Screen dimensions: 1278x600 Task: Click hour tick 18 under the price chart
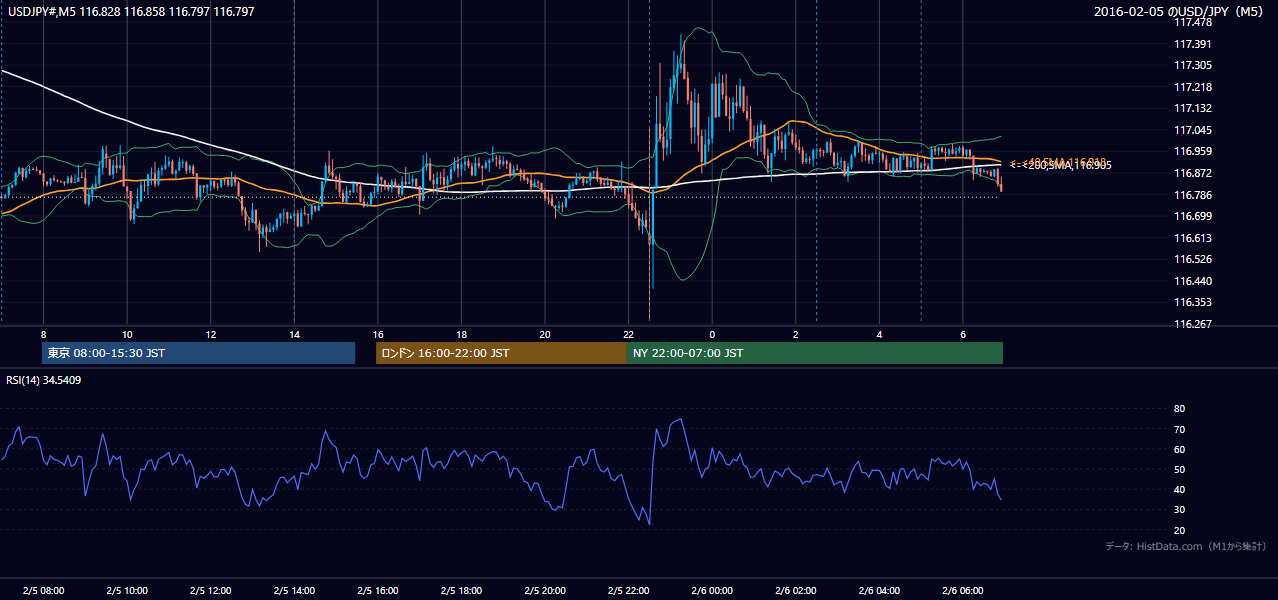pos(462,334)
